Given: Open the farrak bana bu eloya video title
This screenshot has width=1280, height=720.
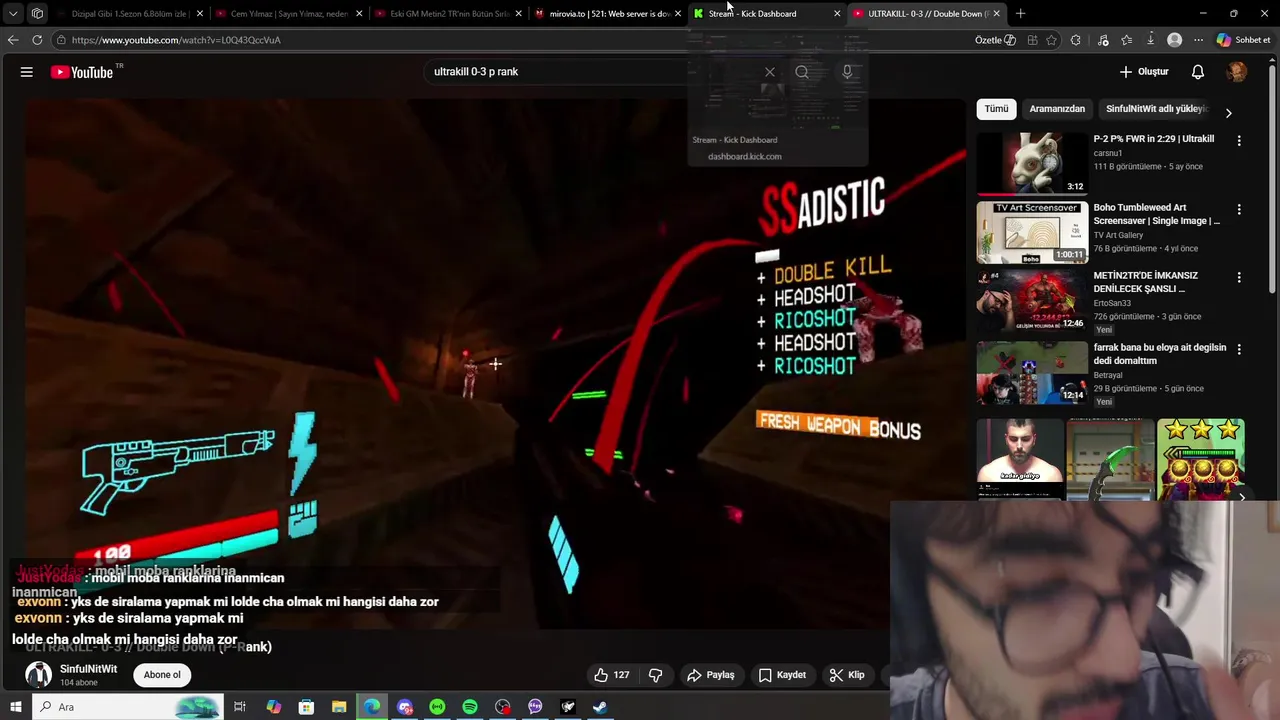Looking at the screenshot, I should 1159,354.
